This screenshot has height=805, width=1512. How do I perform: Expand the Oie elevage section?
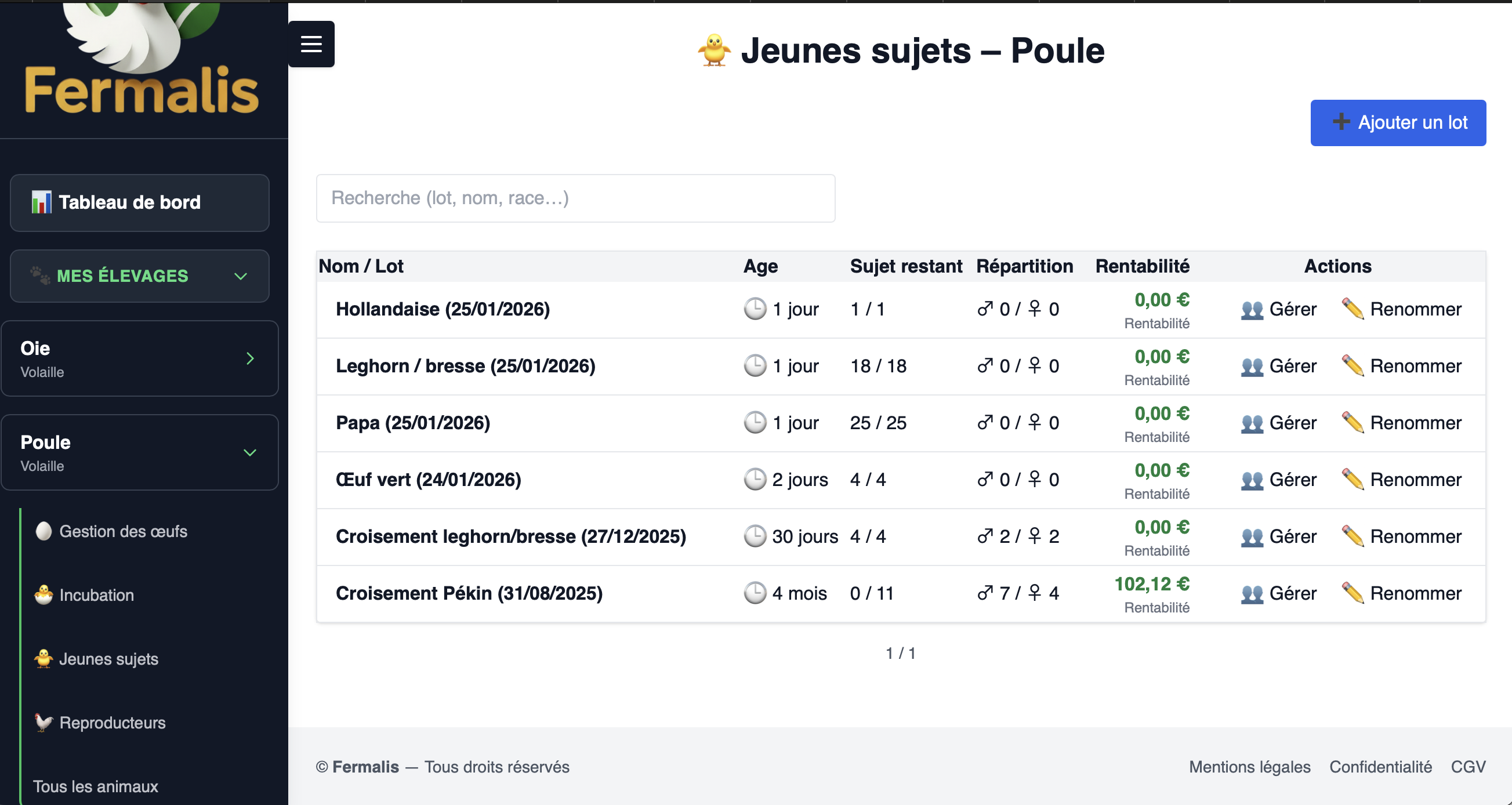251,359
